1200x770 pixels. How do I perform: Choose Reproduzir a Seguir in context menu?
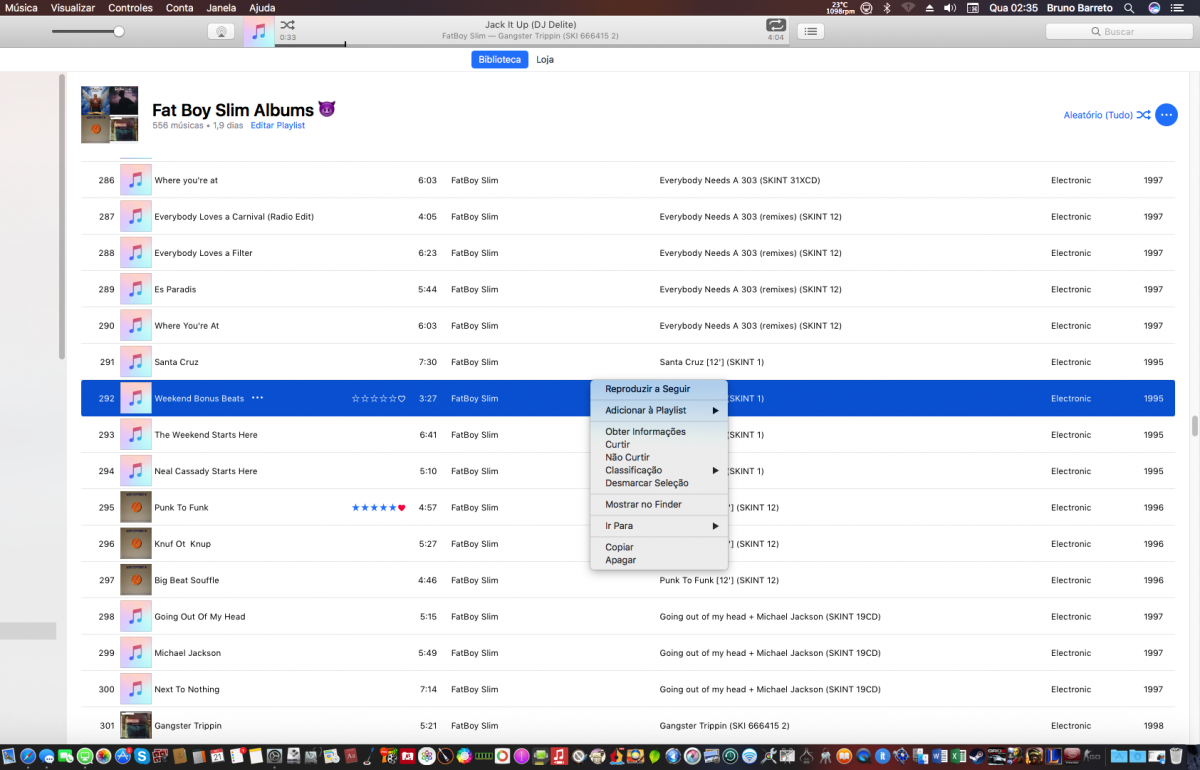659,389
